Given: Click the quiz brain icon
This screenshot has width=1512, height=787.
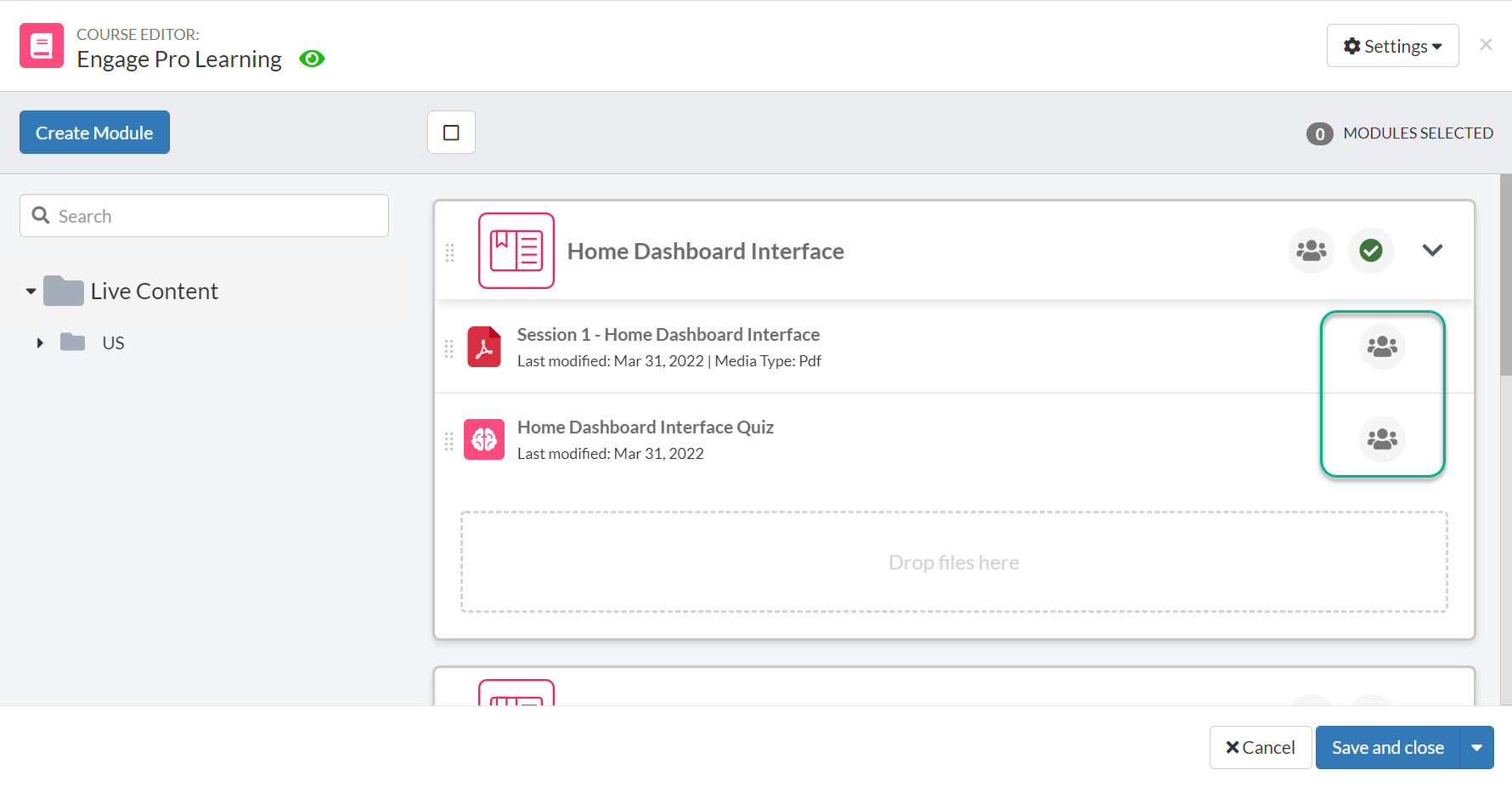Looking at the screenshot, I should click(484, 439).
